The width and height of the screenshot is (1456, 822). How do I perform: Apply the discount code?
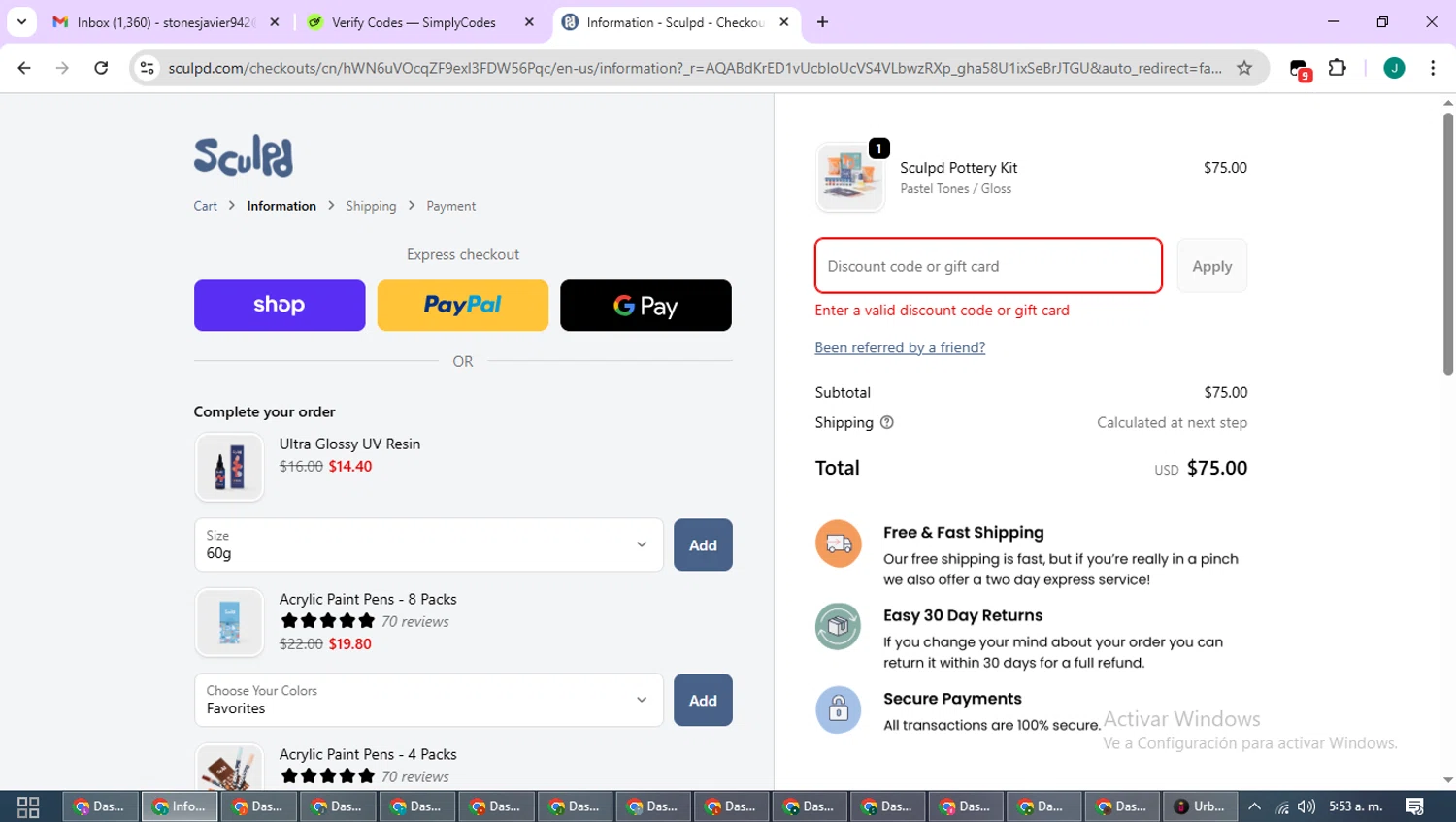pos(1211,266)
